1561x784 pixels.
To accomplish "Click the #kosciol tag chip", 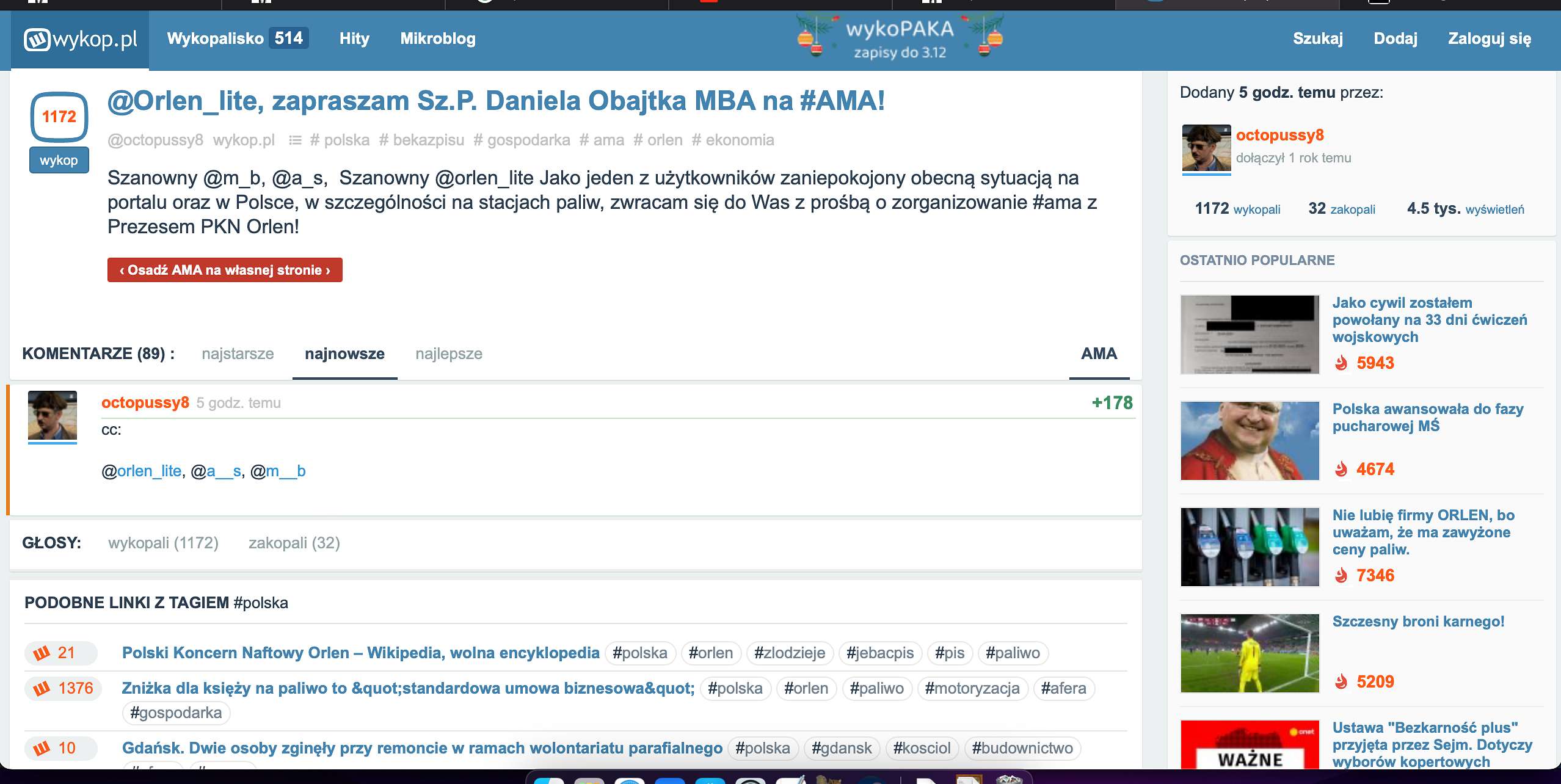I will (x=922, y=748).
